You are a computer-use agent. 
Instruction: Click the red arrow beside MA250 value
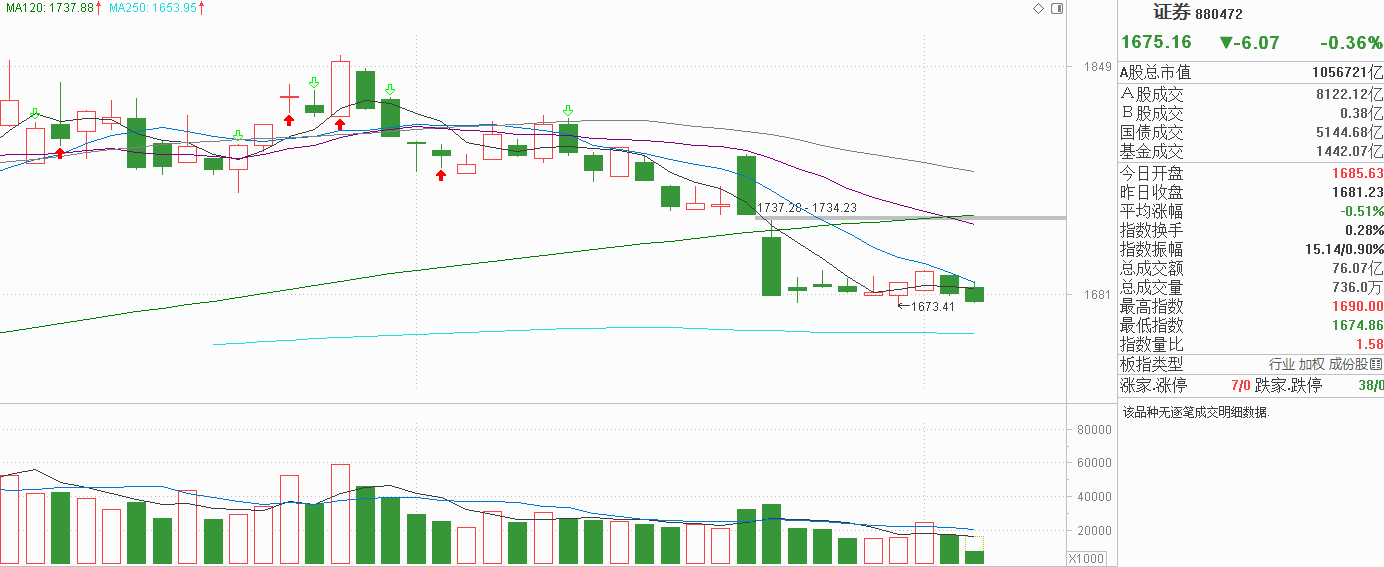[201, 7]
